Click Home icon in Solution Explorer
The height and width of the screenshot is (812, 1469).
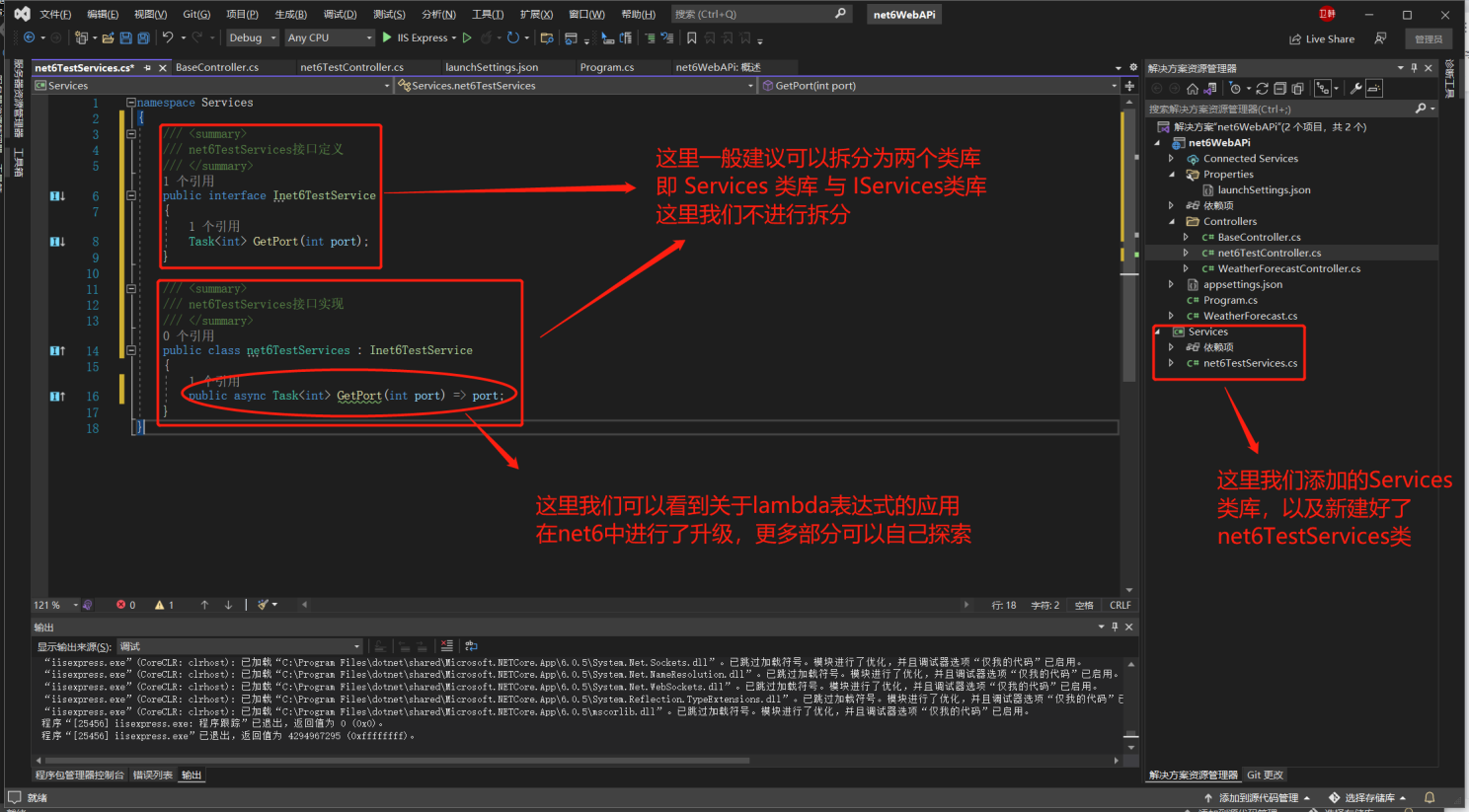pyautogui.click(x=1193, y=89)
